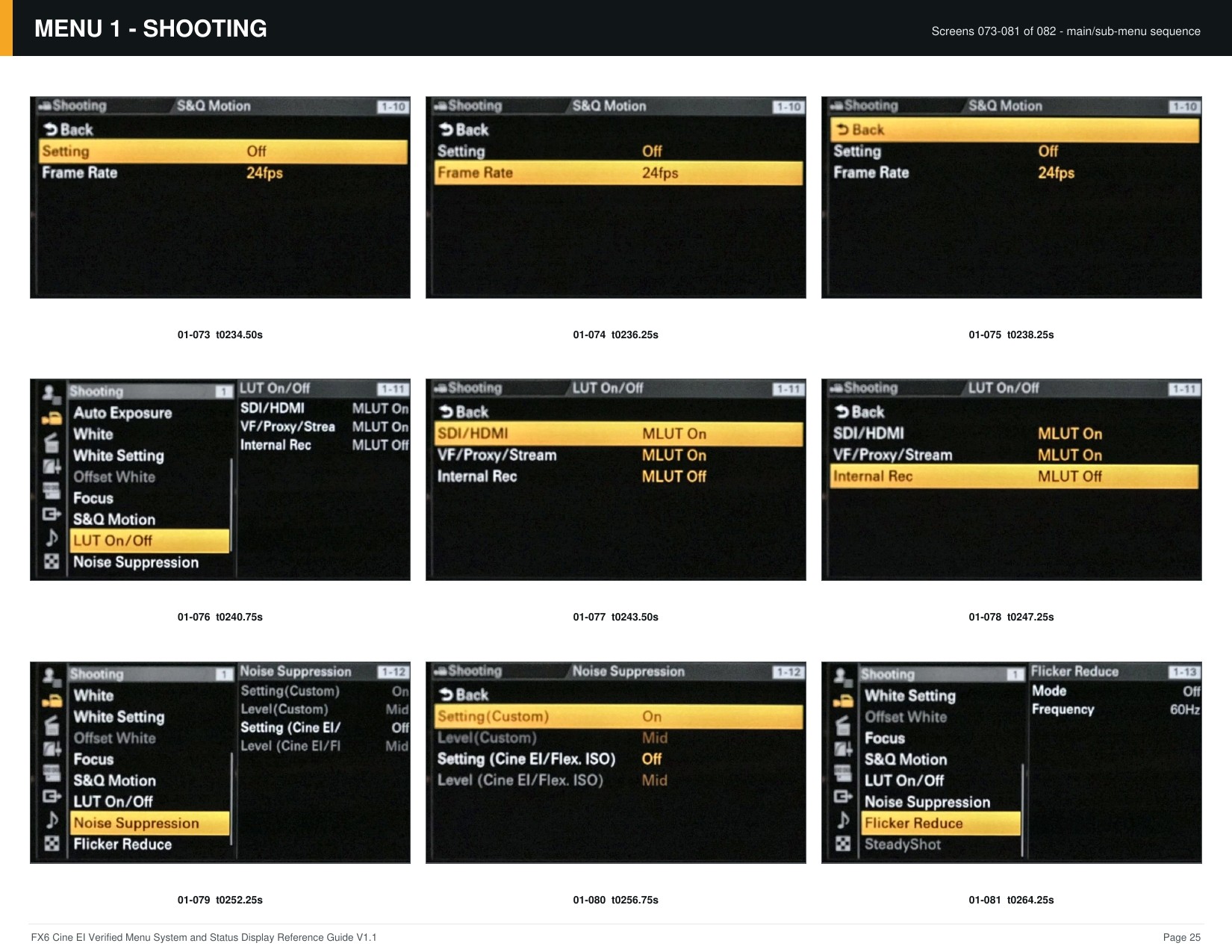Image resolution: width=1232 pixels, height=952 pixels.
Task: Click Back in screen 01-077
Action: [x=464, y=412]
